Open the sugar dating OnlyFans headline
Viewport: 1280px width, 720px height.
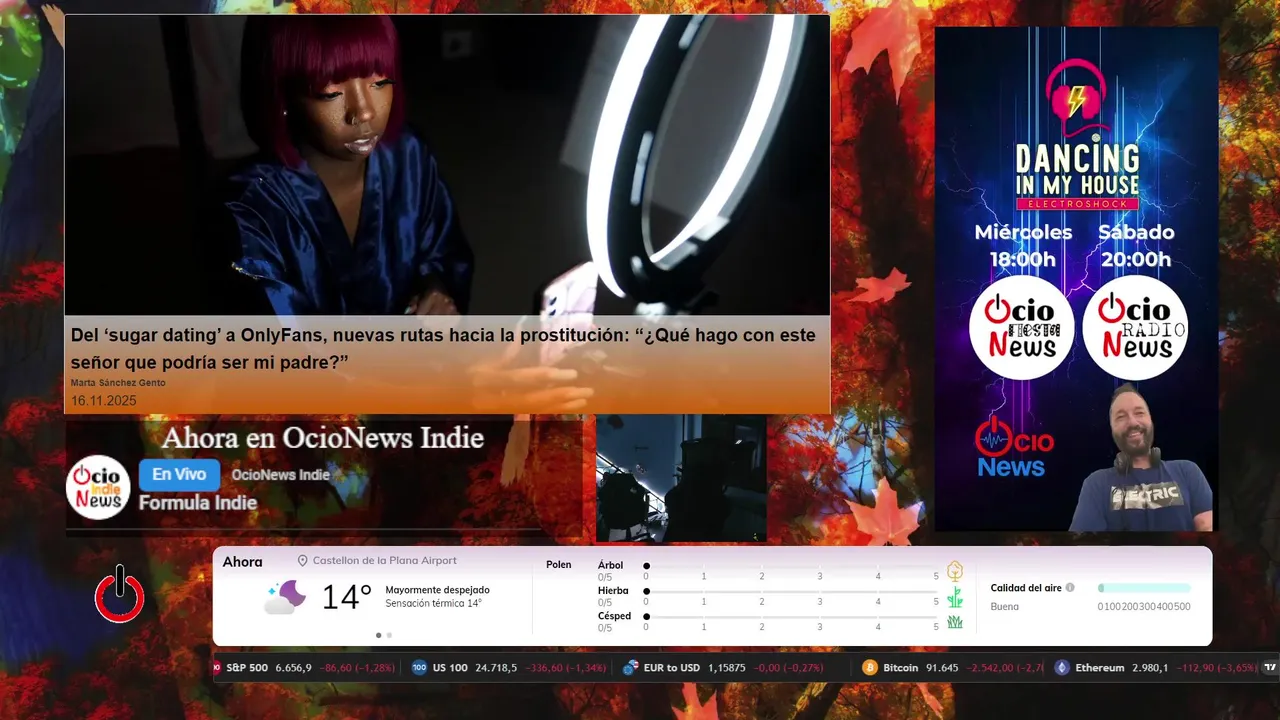pos(443,348)
